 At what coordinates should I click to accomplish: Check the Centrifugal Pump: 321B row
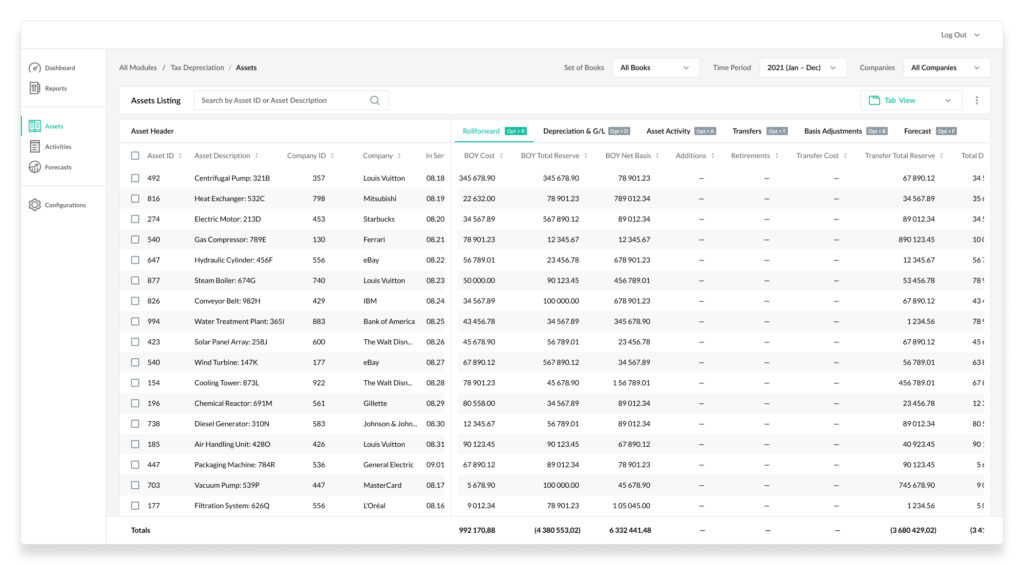135,178
